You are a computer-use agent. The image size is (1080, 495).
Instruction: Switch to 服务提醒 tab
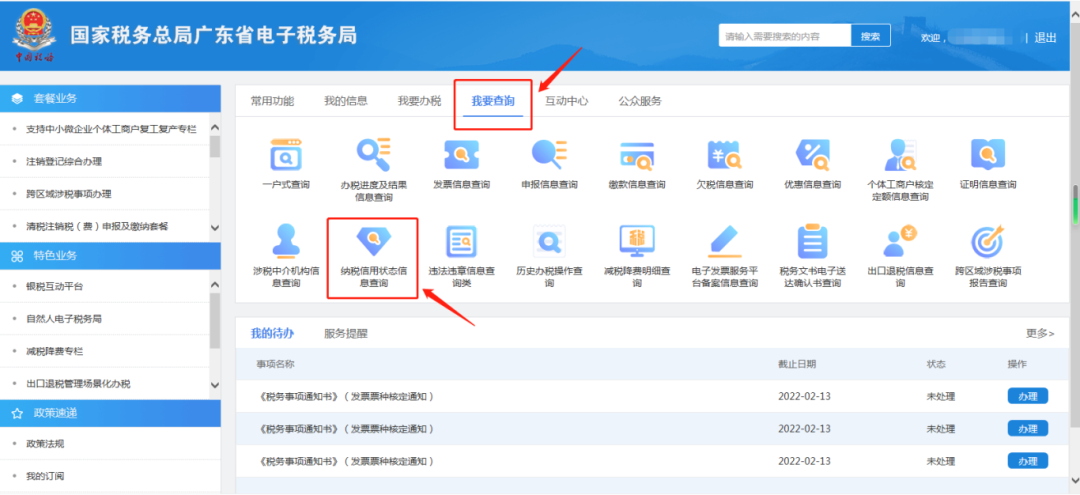coord(346,334)
